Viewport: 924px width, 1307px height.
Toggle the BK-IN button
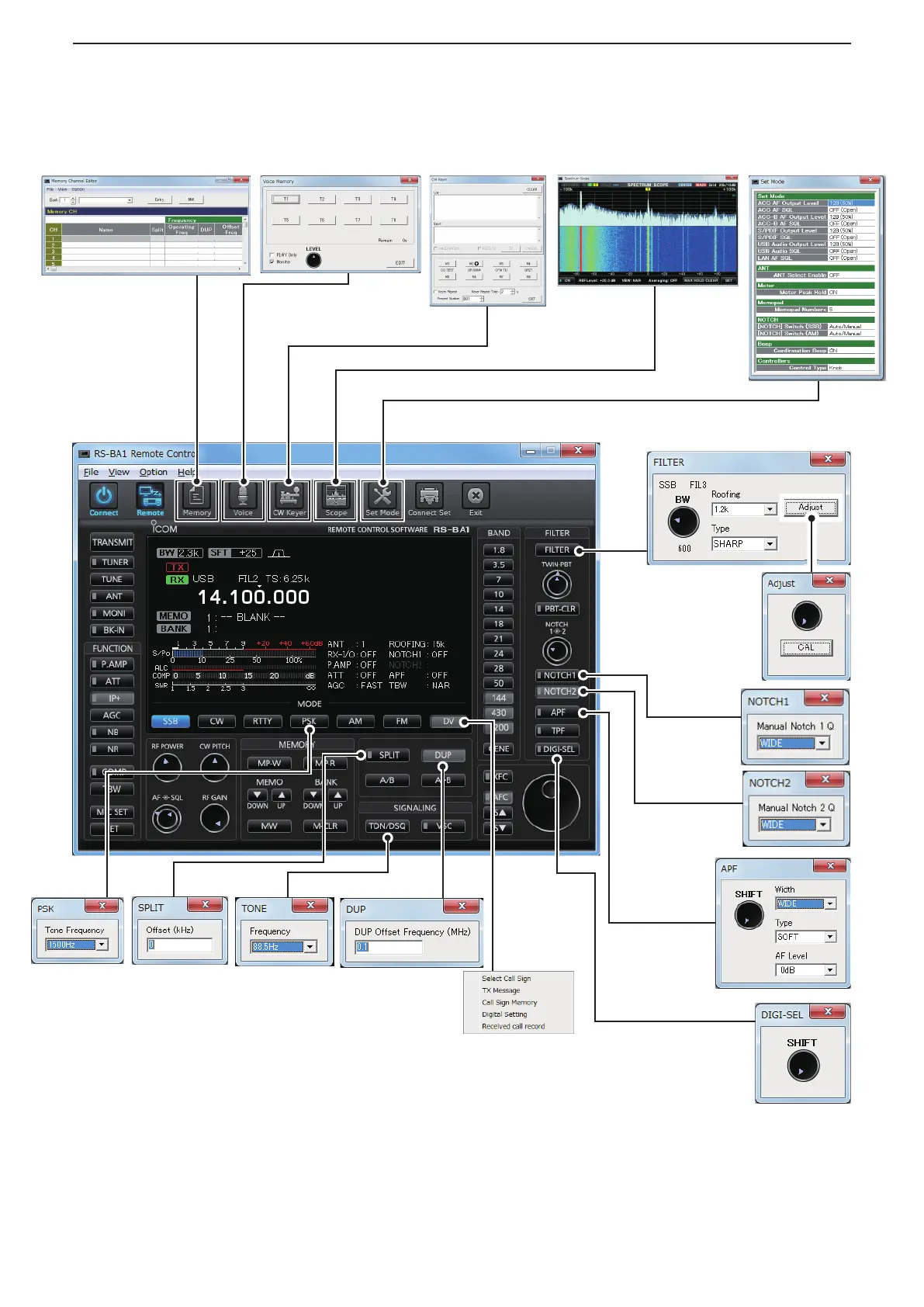tap(112, 630)
